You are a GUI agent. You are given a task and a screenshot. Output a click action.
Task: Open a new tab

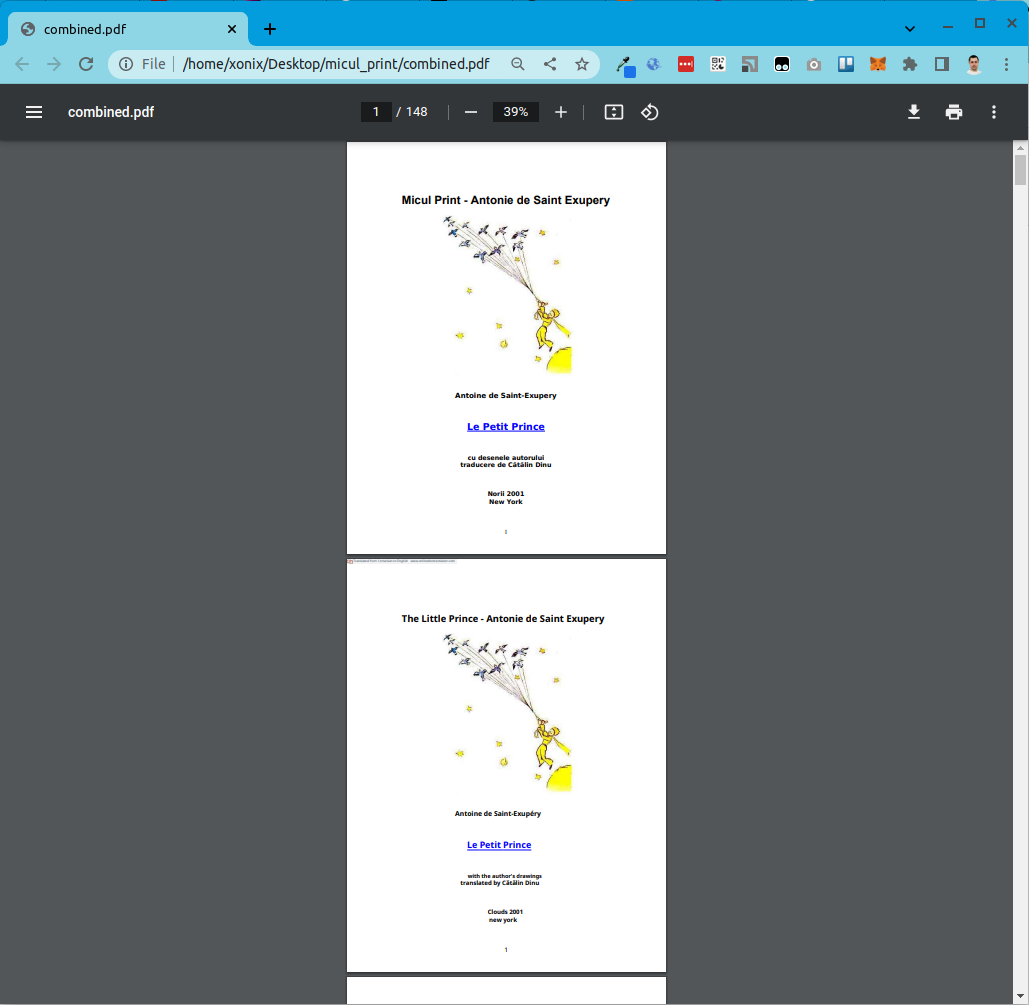tap(270, 29)
